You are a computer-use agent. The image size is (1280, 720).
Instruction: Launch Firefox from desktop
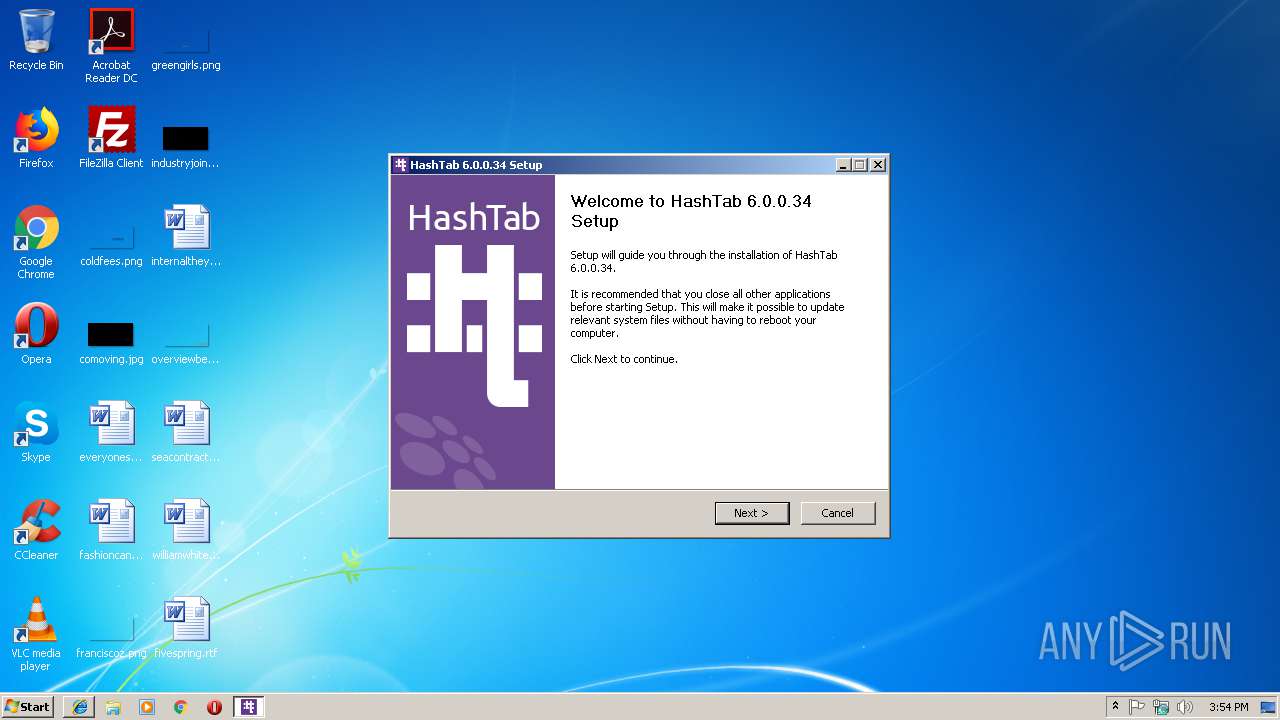pos(36,138)
